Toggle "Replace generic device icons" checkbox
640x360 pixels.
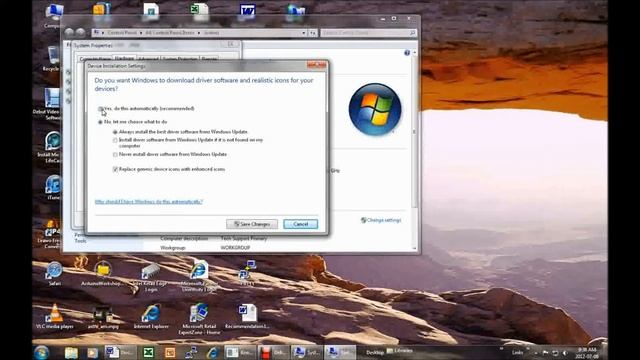pyautogui.click(x=115, y=169)
